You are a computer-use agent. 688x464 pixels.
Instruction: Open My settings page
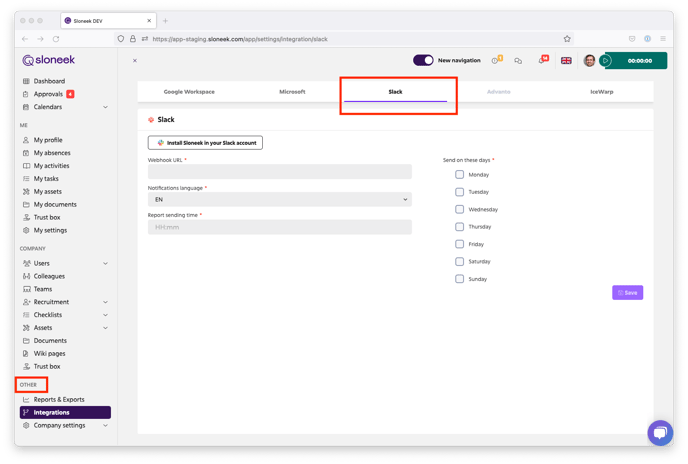click(50, 230)
